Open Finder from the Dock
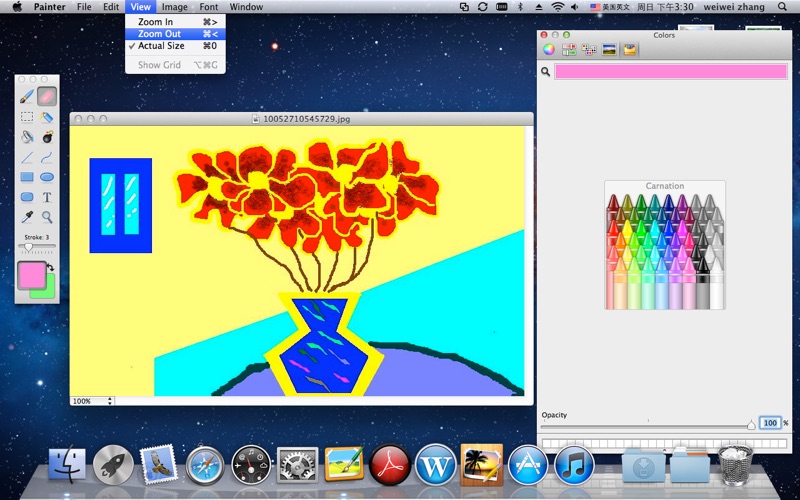The width and height of the screenshot is (800, 500). tap(67, 465)
